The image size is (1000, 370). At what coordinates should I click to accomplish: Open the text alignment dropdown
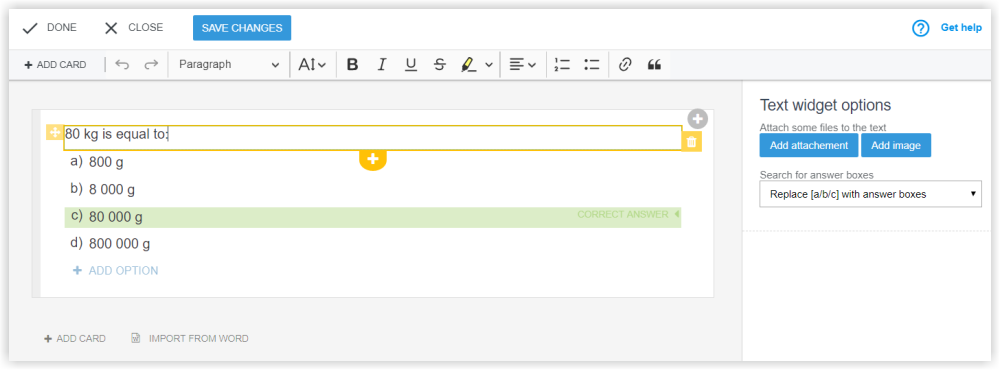pos(522,64)
